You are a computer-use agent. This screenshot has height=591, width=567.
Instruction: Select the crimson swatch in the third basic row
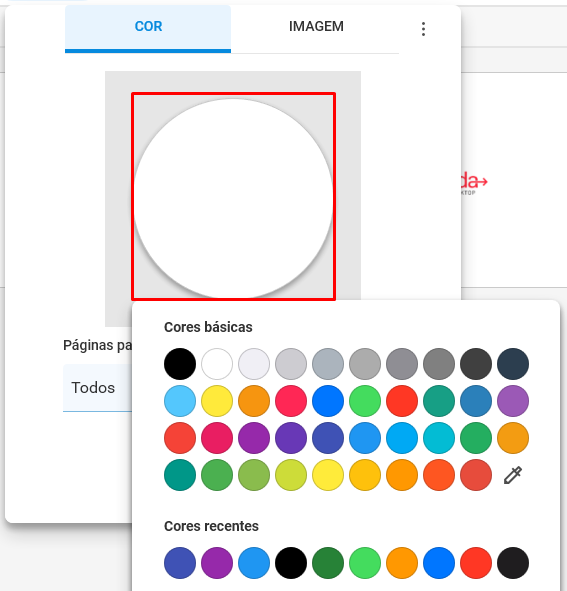coord(217,438)
